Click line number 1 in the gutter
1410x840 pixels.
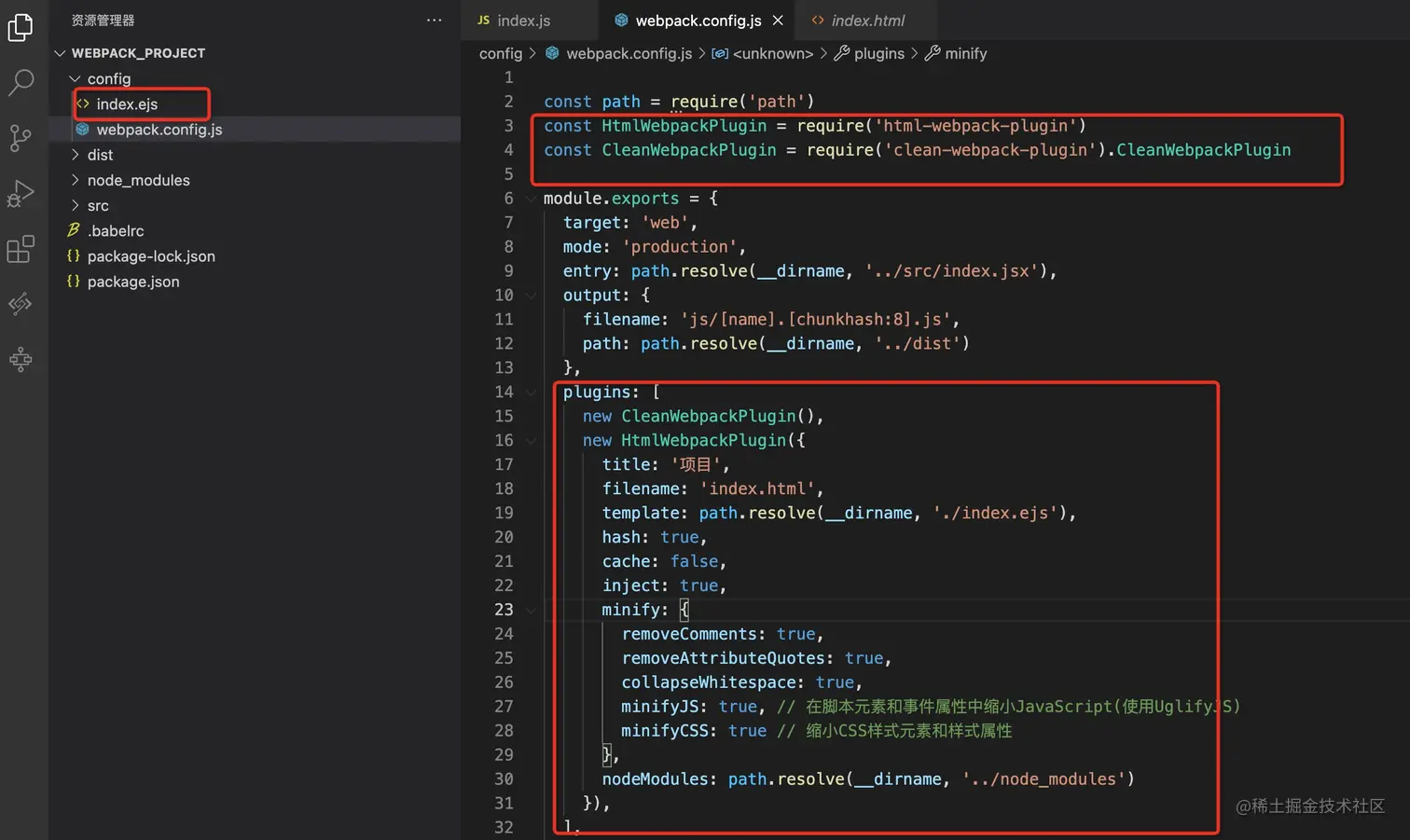[x=508, y=76]
